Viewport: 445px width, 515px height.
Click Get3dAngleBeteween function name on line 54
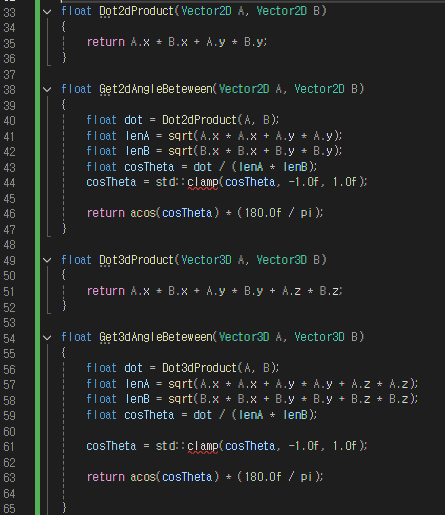(156, 337)
